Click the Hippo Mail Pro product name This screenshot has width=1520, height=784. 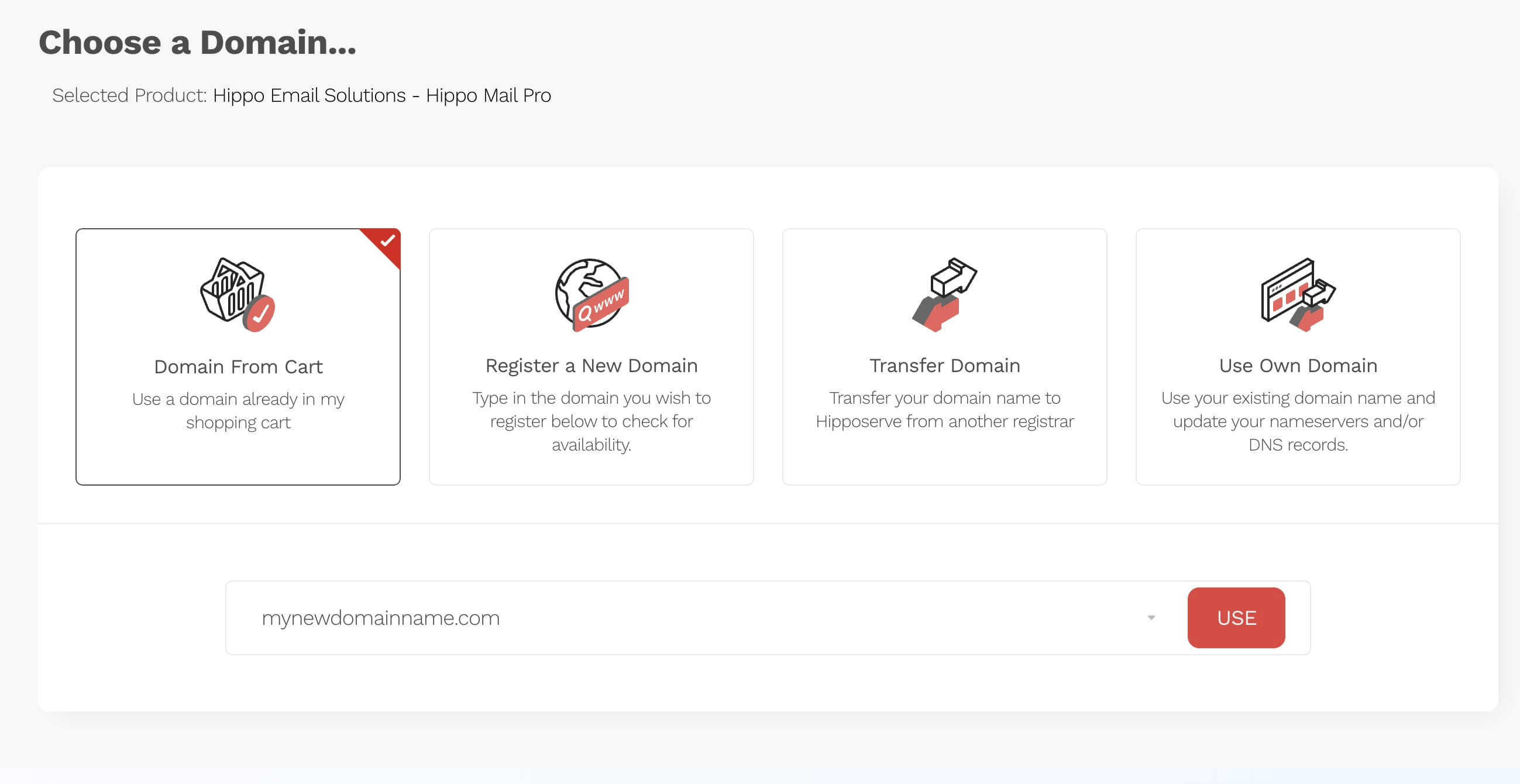point(489,95)
